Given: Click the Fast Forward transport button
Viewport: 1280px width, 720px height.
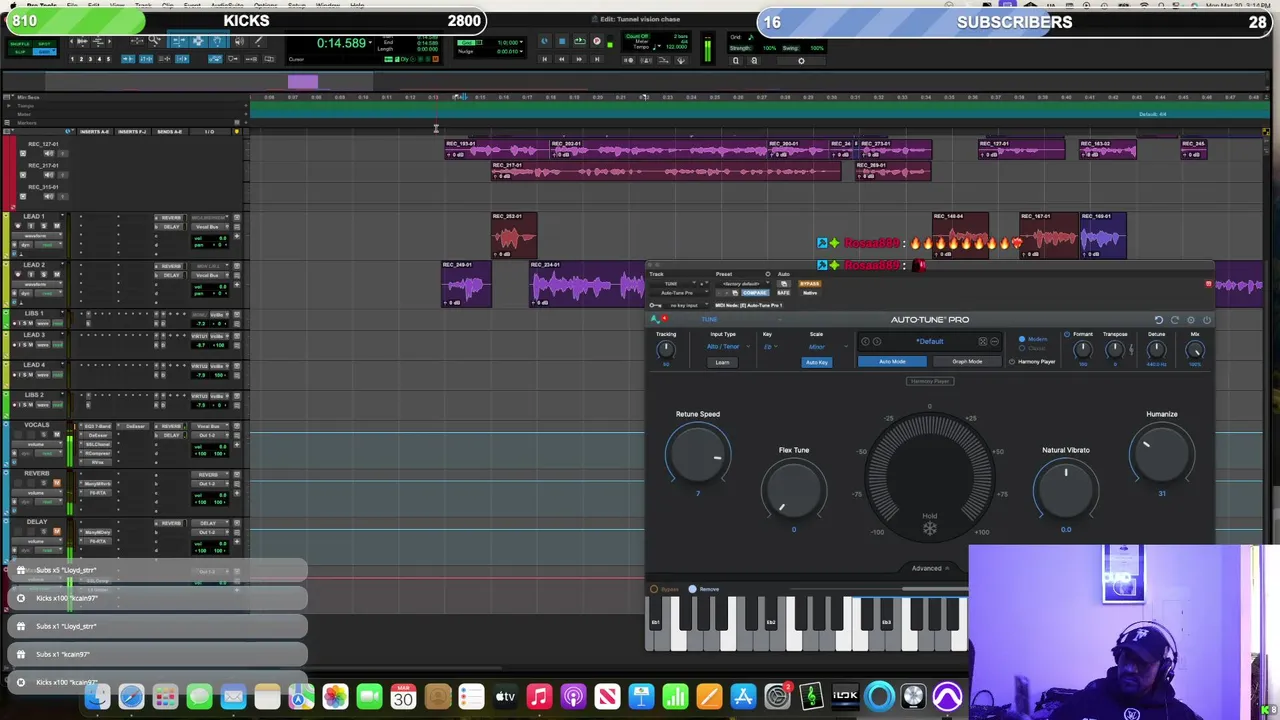Looking at the screenshot, I should click(579, 59).
